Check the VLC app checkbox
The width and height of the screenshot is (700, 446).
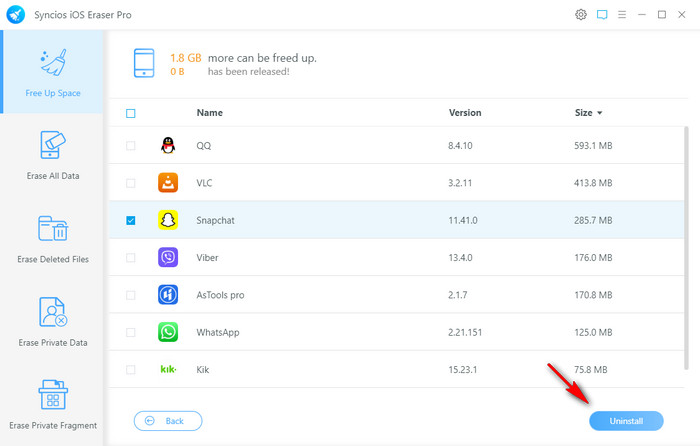tap(130, 183)
